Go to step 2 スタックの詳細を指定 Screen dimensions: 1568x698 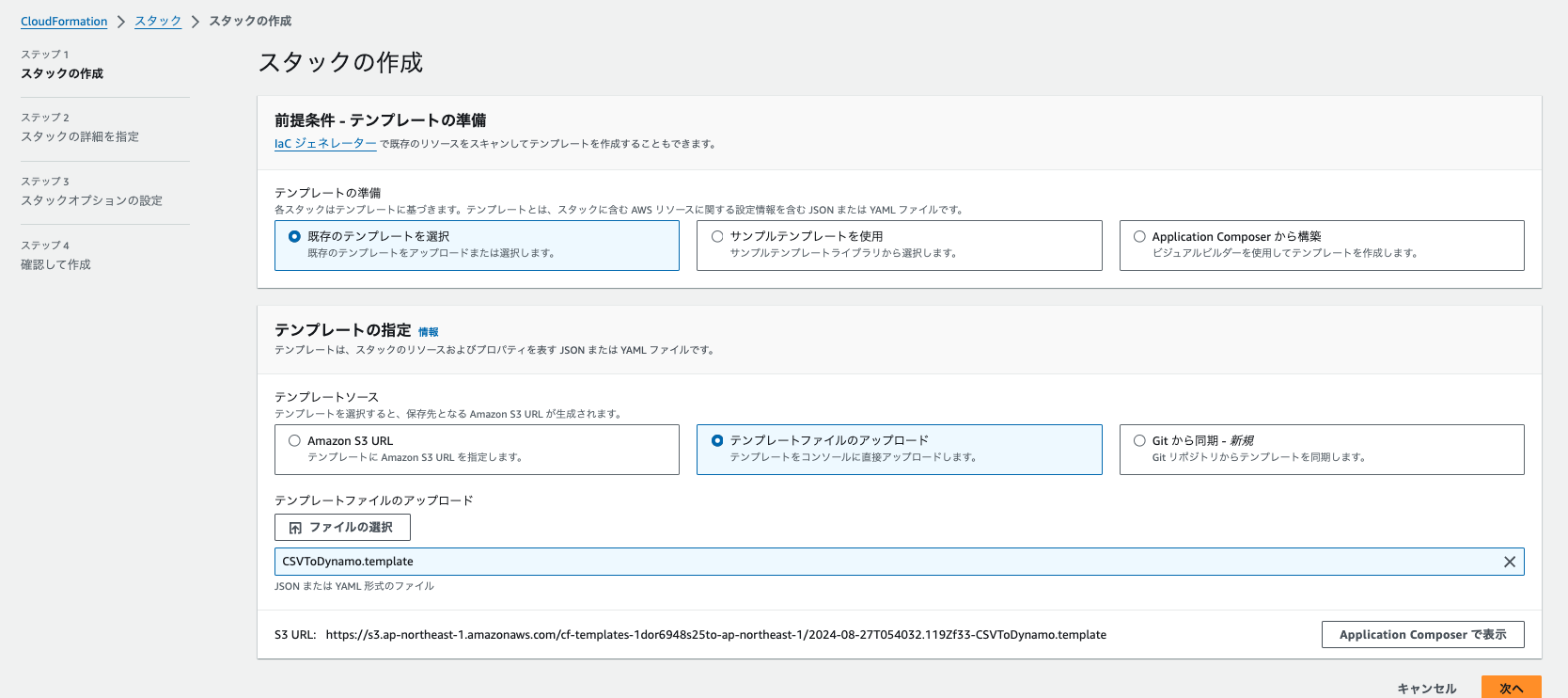click(80, 137)
